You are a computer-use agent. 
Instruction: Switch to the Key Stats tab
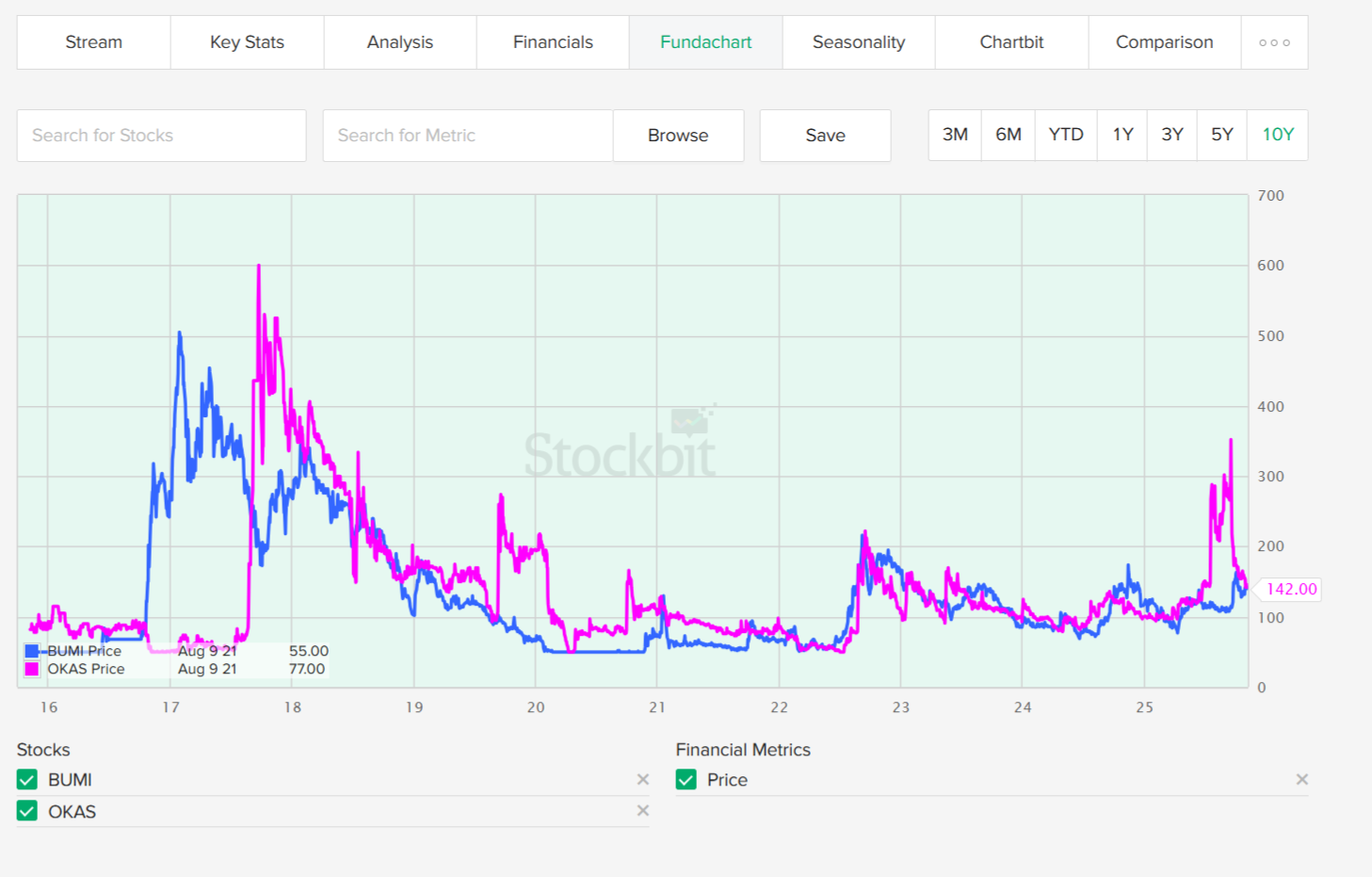tap(247, 42)
